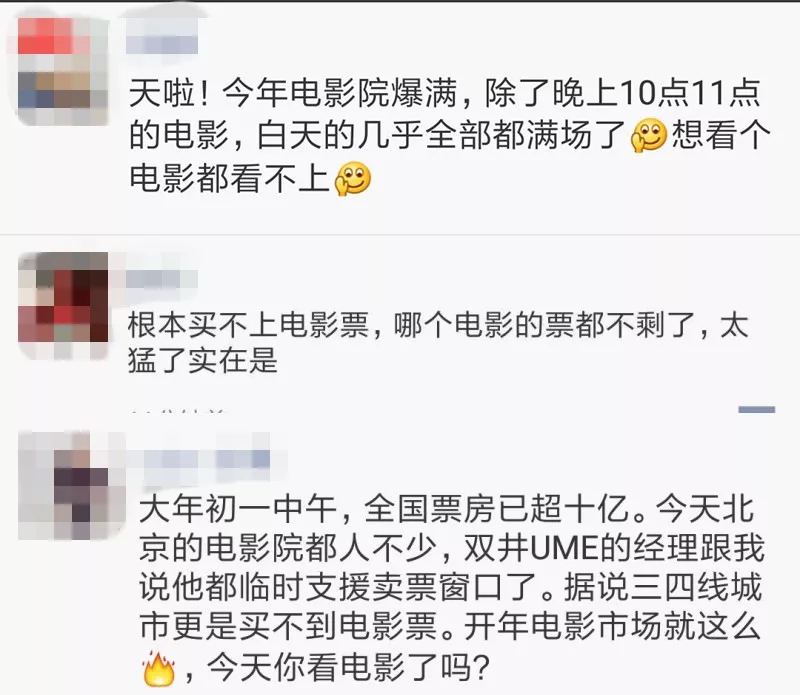Tap the line 的电影，白天的几乎全部都满场了
800x695 pixels.
coord(378,136)
